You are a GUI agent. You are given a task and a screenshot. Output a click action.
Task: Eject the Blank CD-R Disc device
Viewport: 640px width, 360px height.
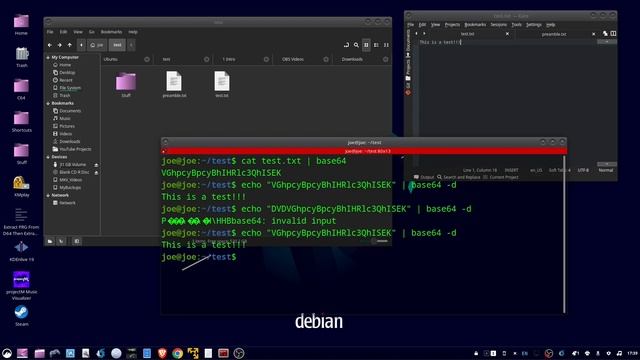(x=96, y=173)
